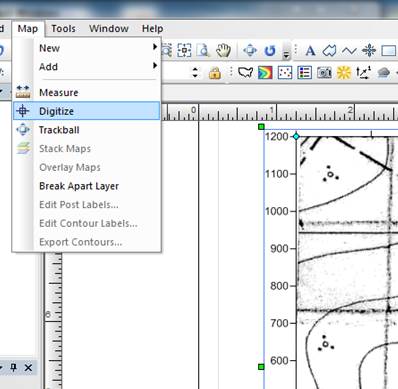Viewport: 398px width, 389px height.
Task: Close the docked panel with the X
Action: (28, 368)
